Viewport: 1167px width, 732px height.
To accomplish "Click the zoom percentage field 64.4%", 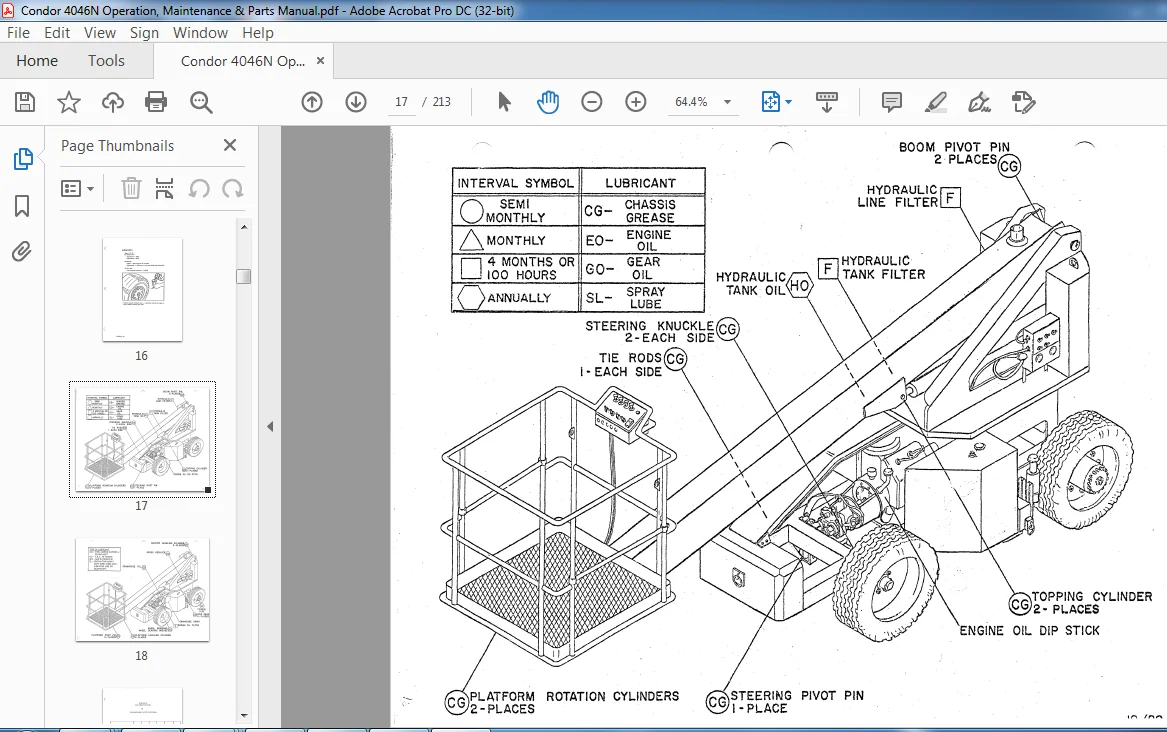I will (x=691, y=102).
